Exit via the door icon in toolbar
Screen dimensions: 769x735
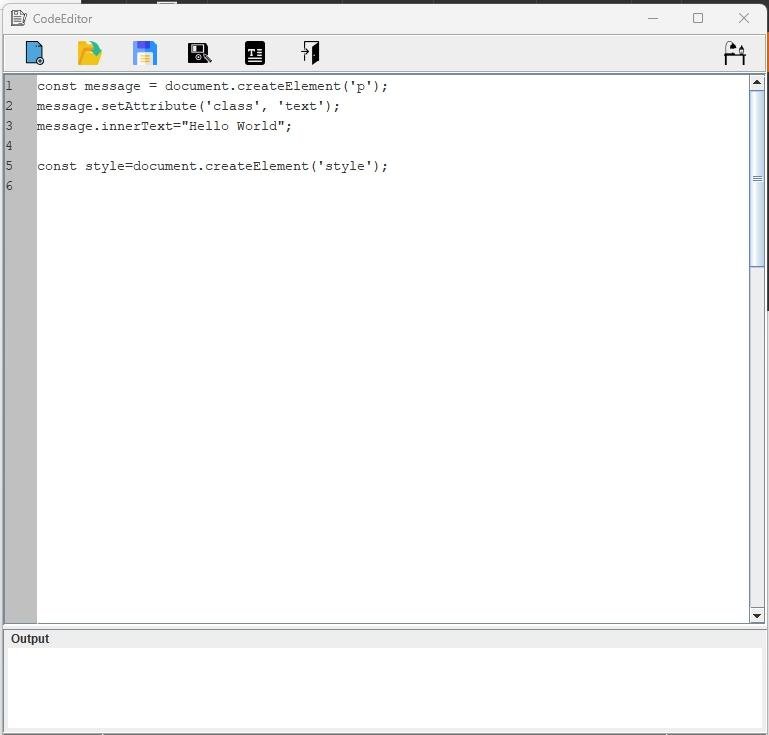coord(310,52)
